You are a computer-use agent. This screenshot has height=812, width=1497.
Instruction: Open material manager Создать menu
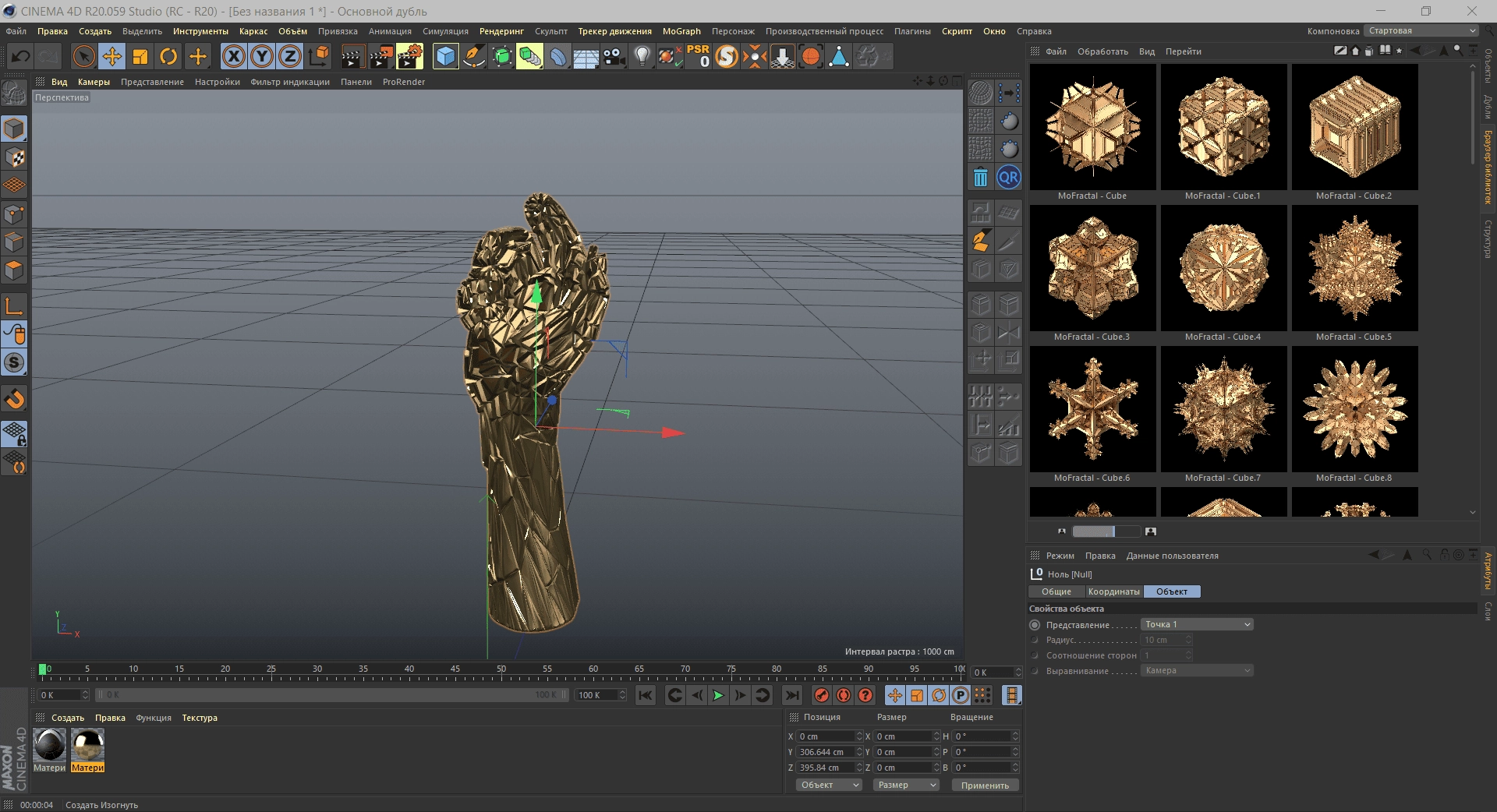click(68, 718)
